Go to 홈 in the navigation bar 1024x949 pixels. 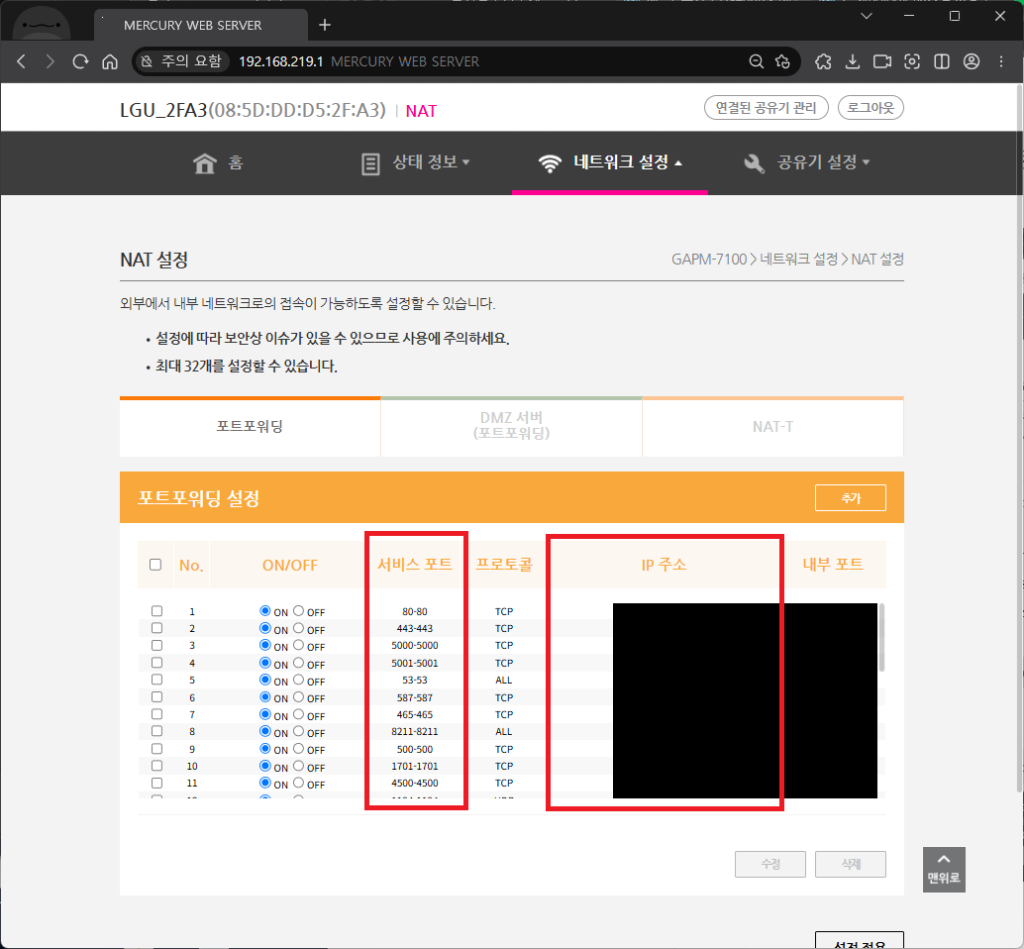click(x=218, y=163)
